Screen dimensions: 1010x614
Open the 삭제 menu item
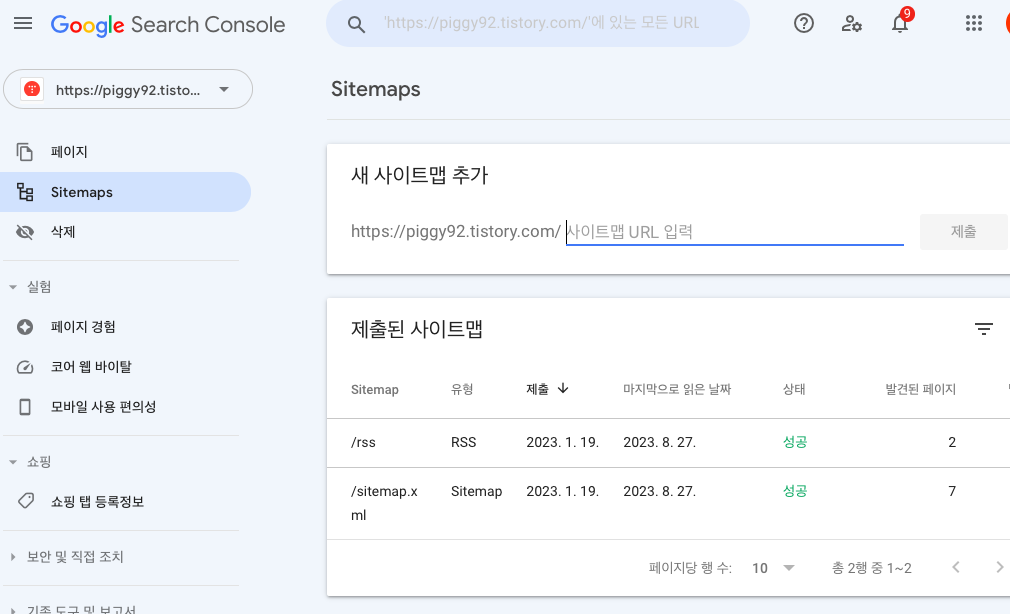click(125, 232)
